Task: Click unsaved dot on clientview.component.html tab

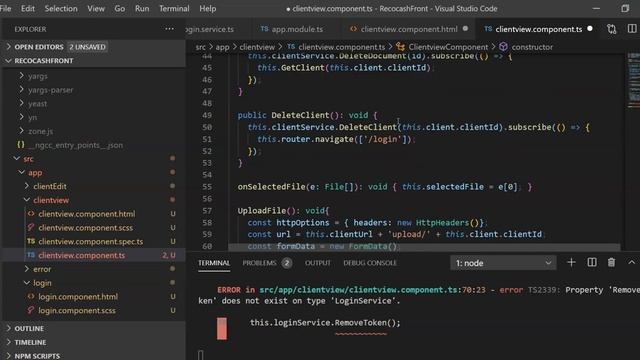Action: 465,29
